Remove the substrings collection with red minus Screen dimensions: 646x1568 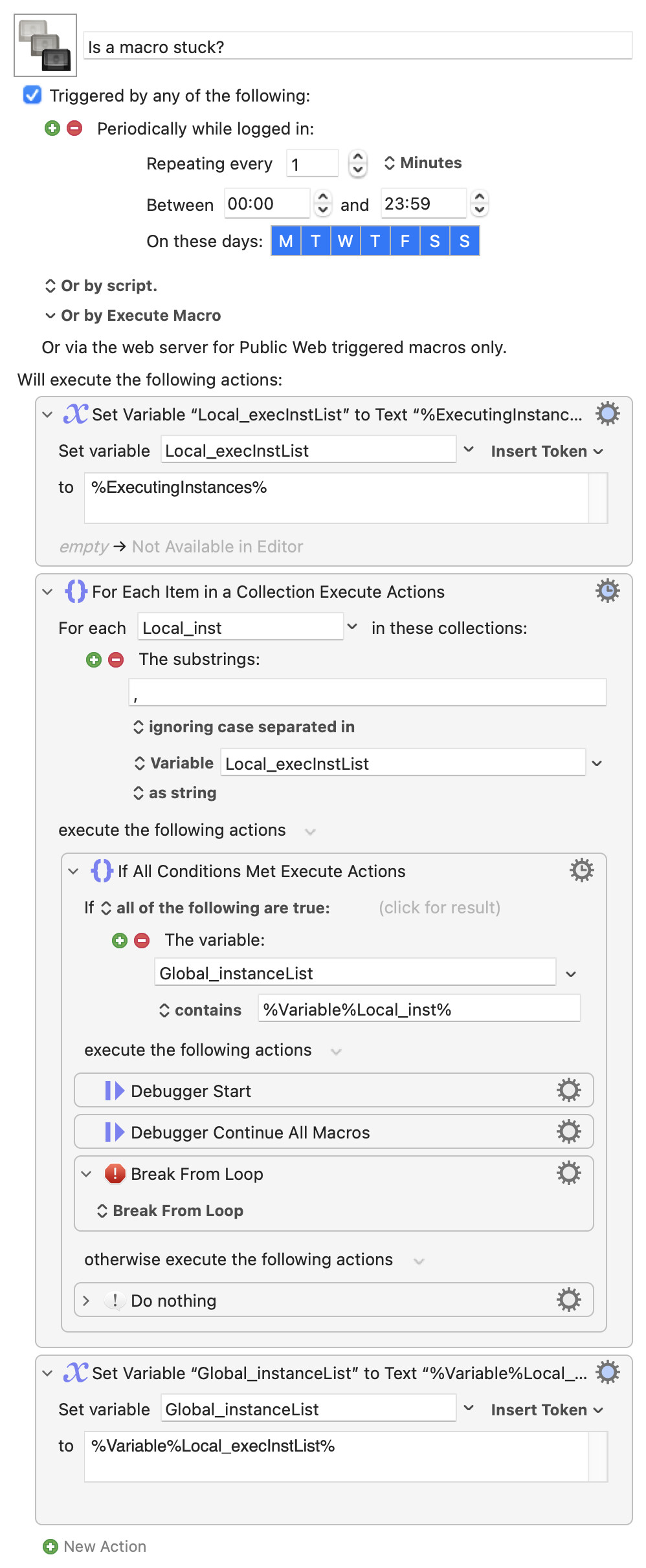tap(116, 660)
